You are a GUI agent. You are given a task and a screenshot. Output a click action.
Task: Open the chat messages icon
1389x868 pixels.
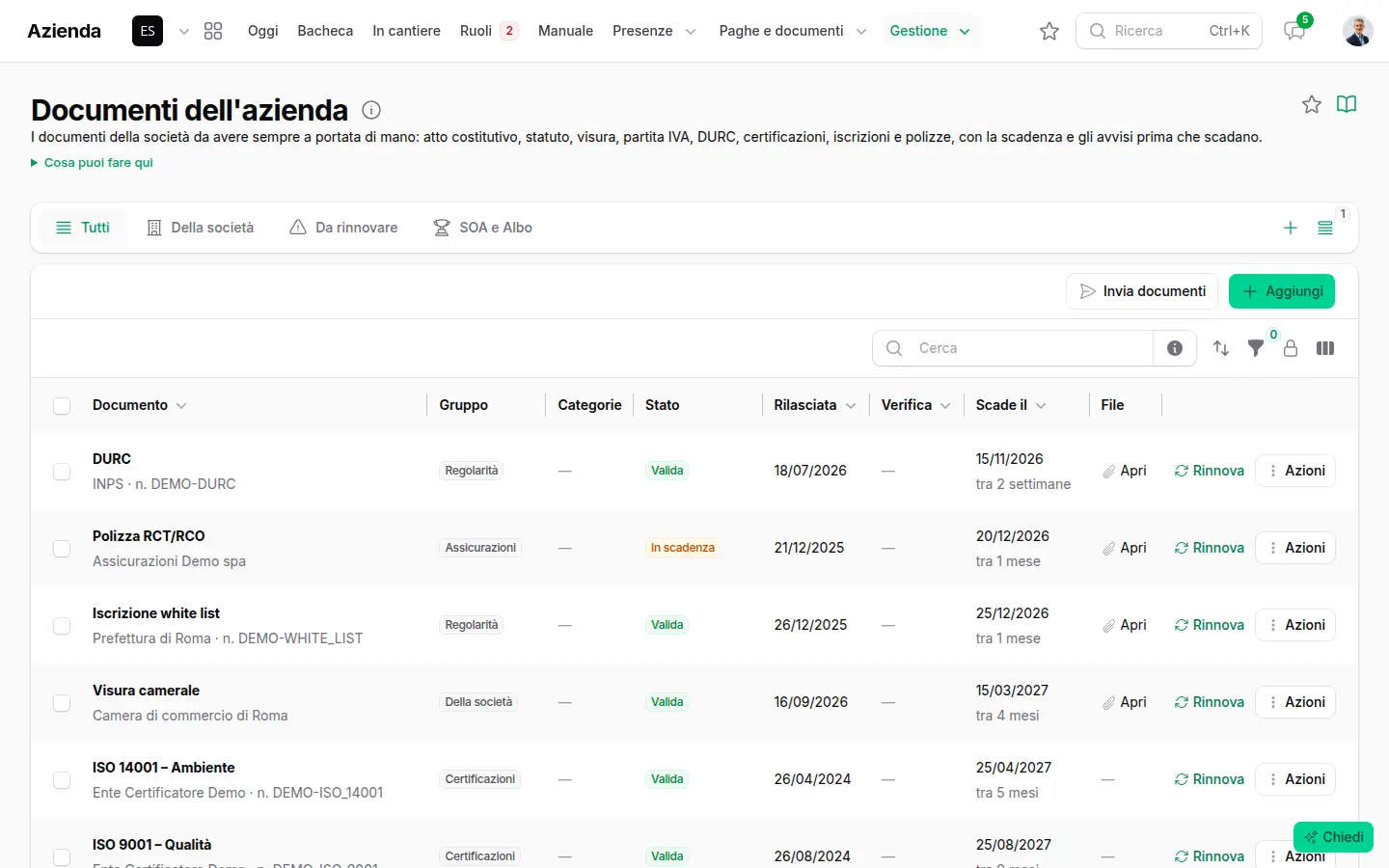(1294, 31)
